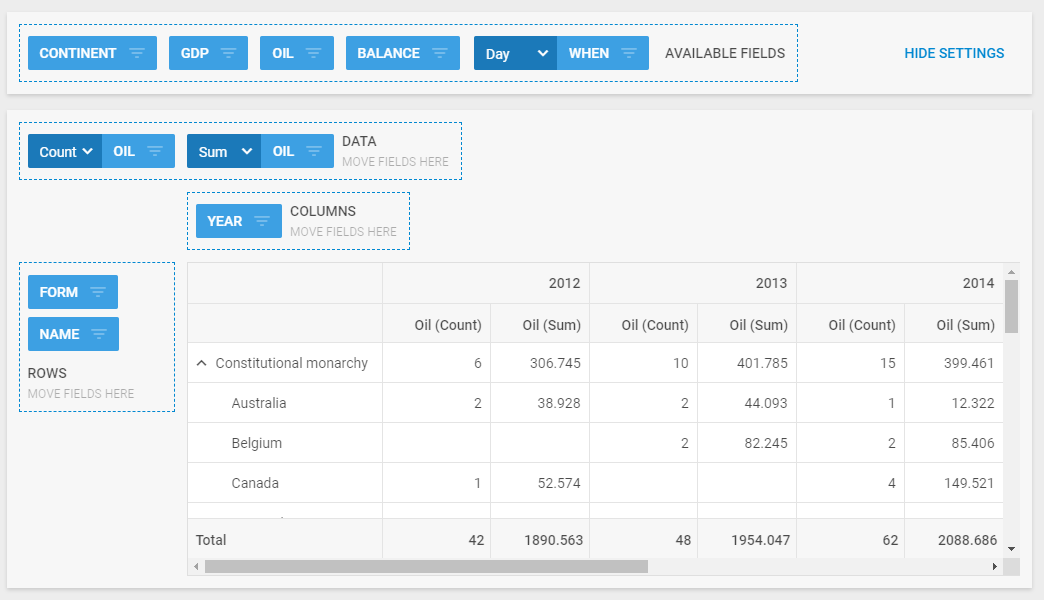
Task: Click HIDE SETTINGS link
Action: tap(954, 53)
